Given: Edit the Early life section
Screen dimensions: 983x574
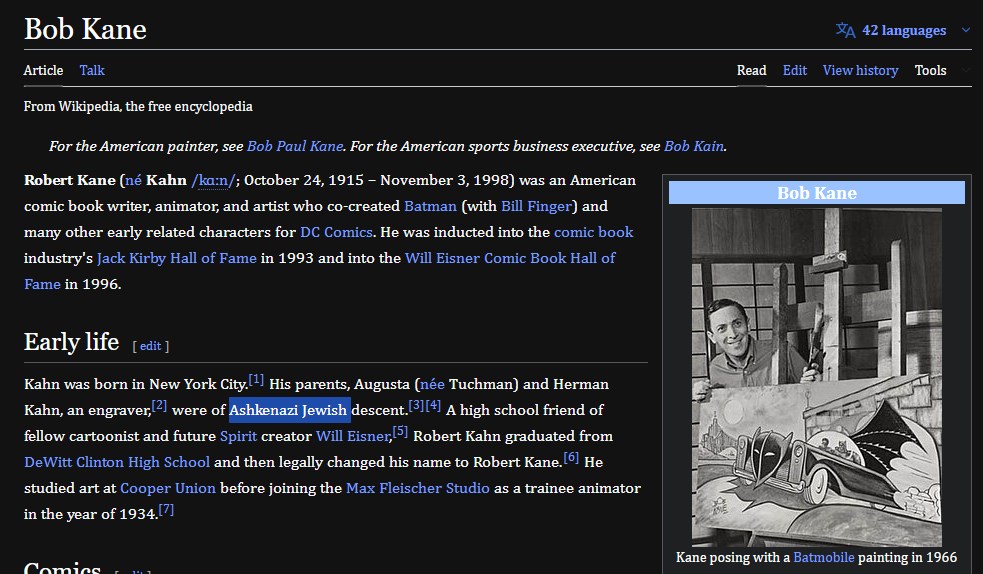Looking at the screenshot, I should 150,346.
